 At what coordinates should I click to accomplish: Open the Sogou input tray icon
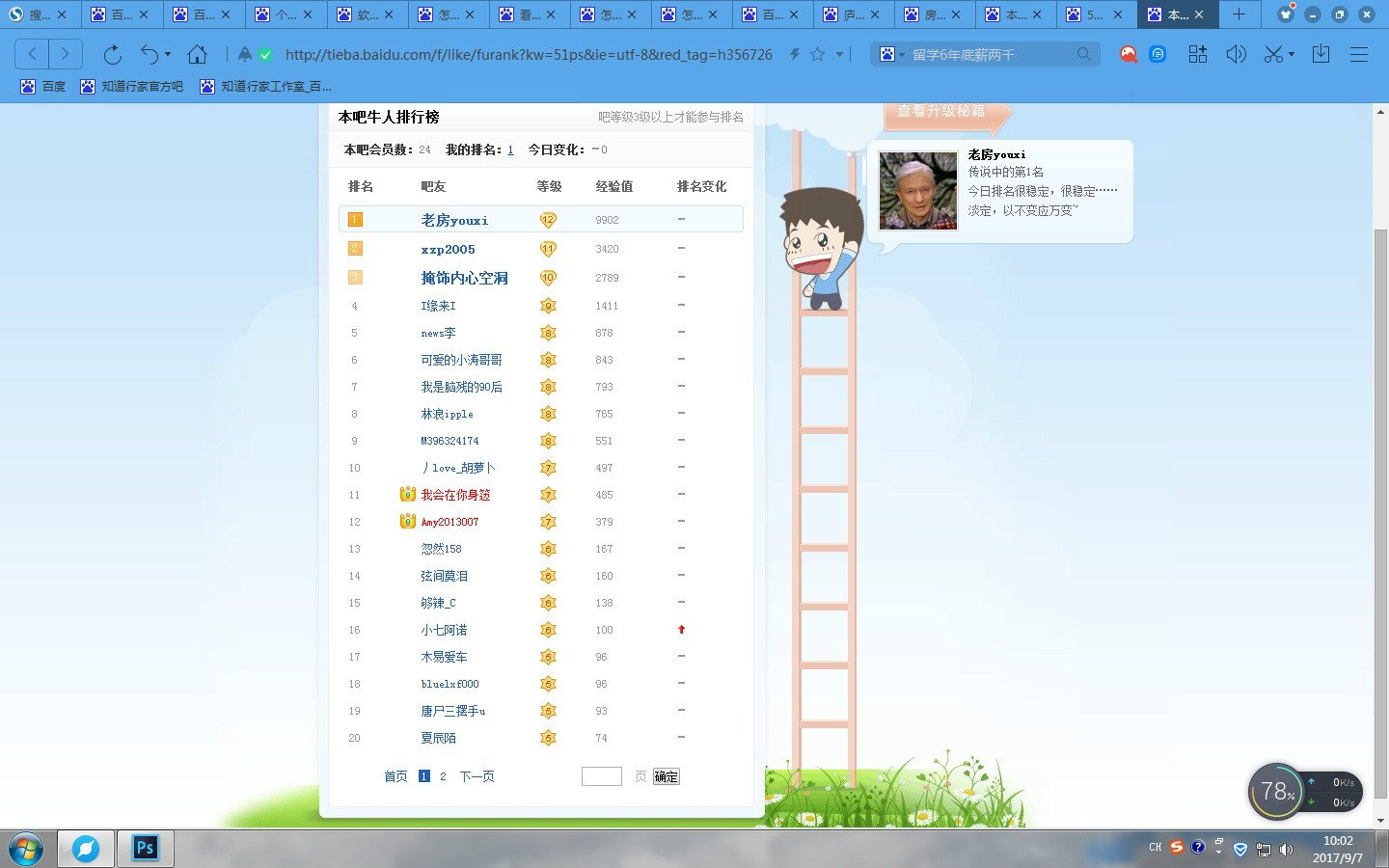(1176, 849)
